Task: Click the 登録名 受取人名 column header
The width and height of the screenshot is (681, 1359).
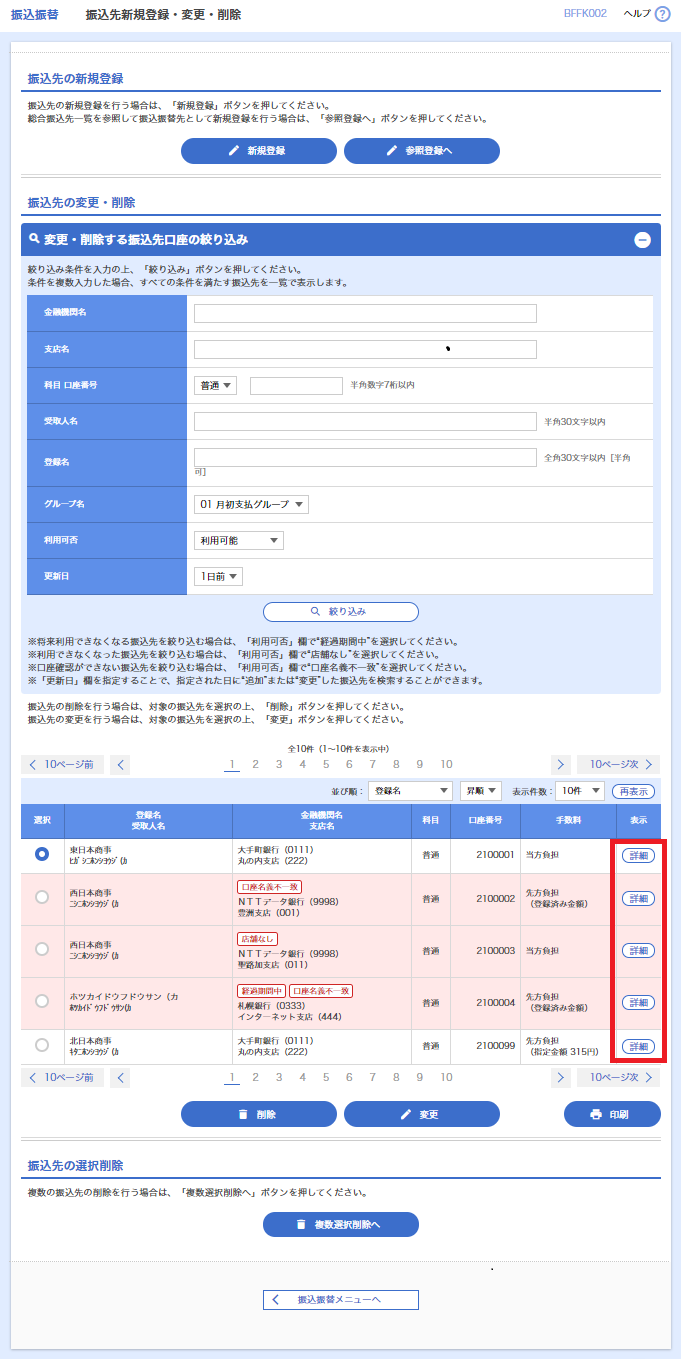Action: pyautogui.click(x=148, y=821)
